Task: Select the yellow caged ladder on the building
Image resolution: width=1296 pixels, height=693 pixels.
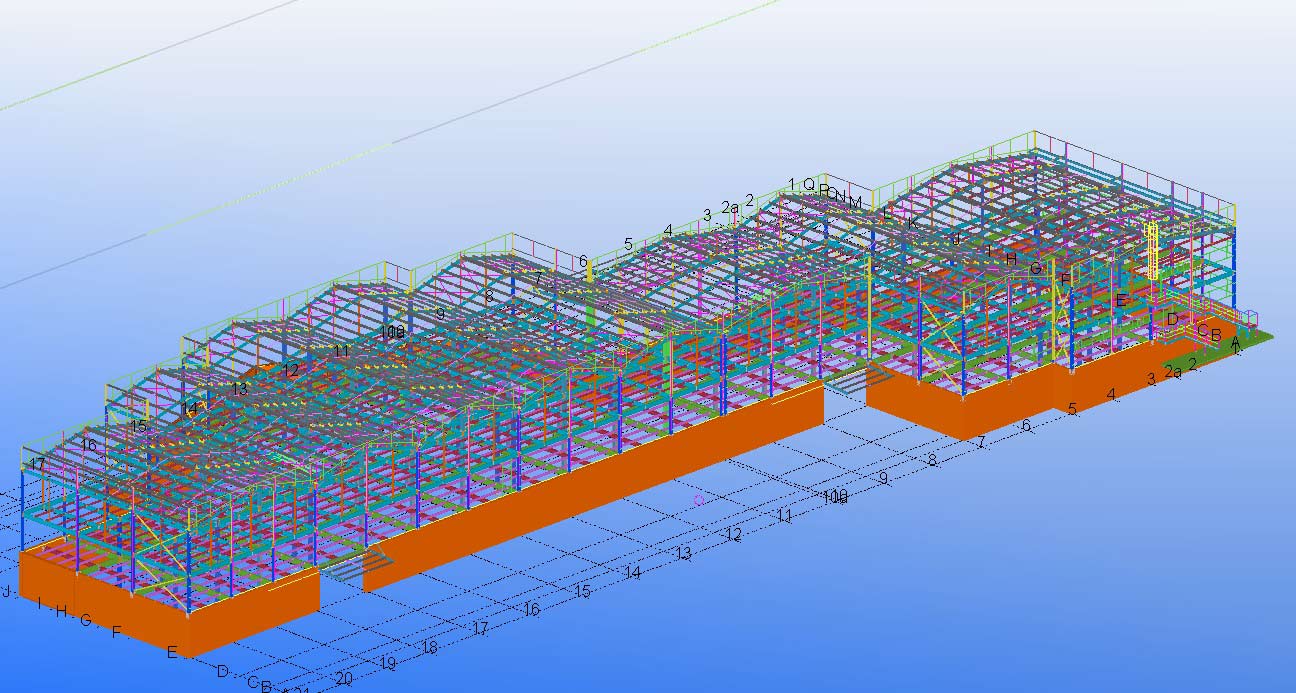Action: click(1153, 250)
